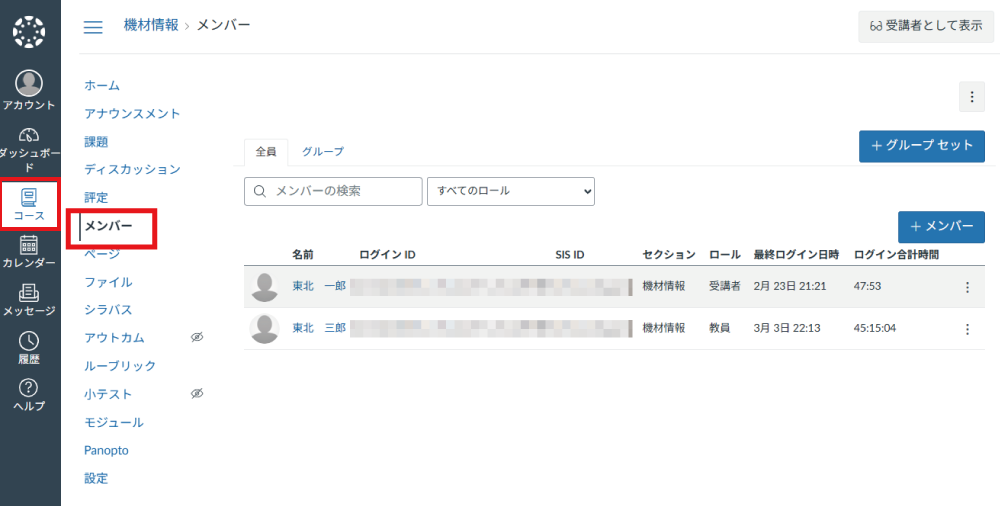Click the Canvas logo icon
This screenshot has width=1000, height=506.
tap(29, 33)
